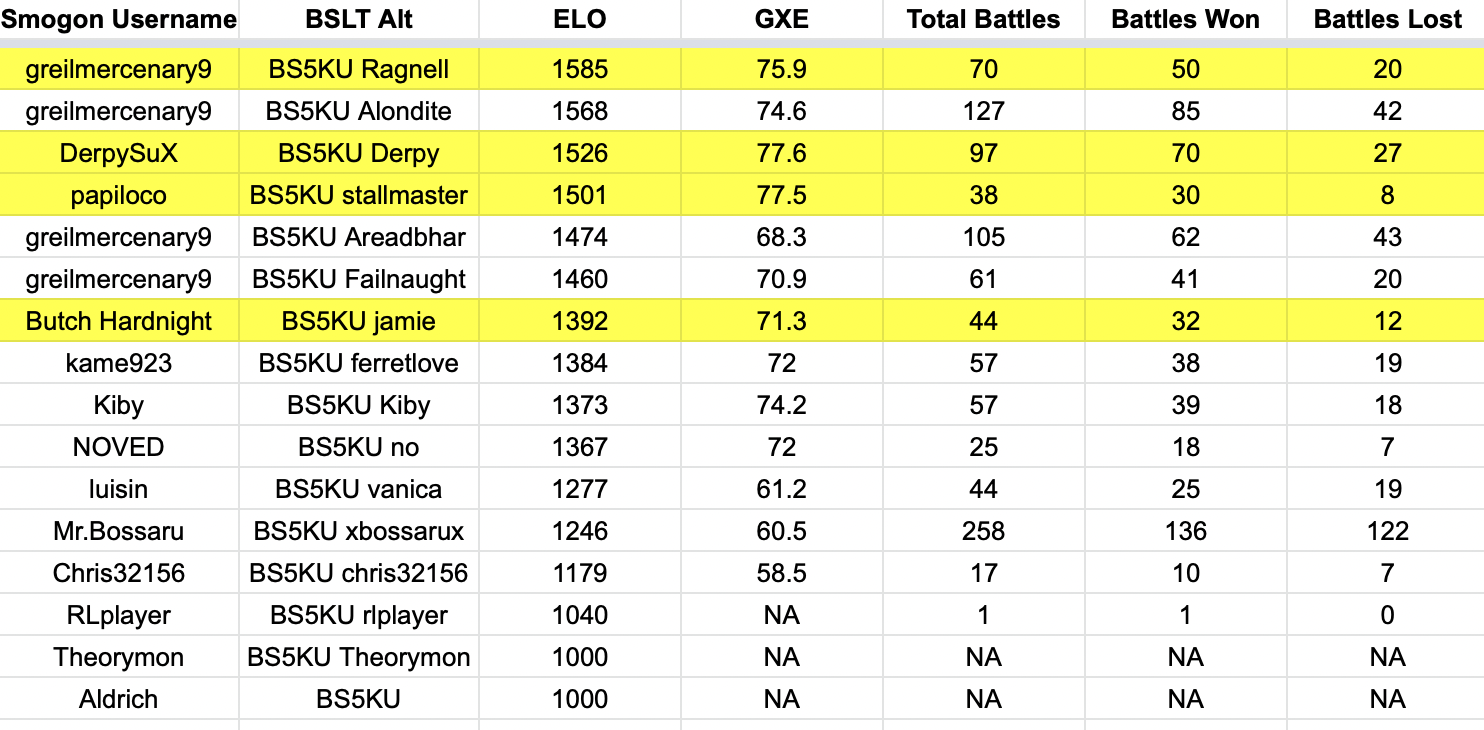The width and height of the screenshot is (1484, 730).
Task: Click the Battles Lost column header
Action: click(x=1387, y=19)
